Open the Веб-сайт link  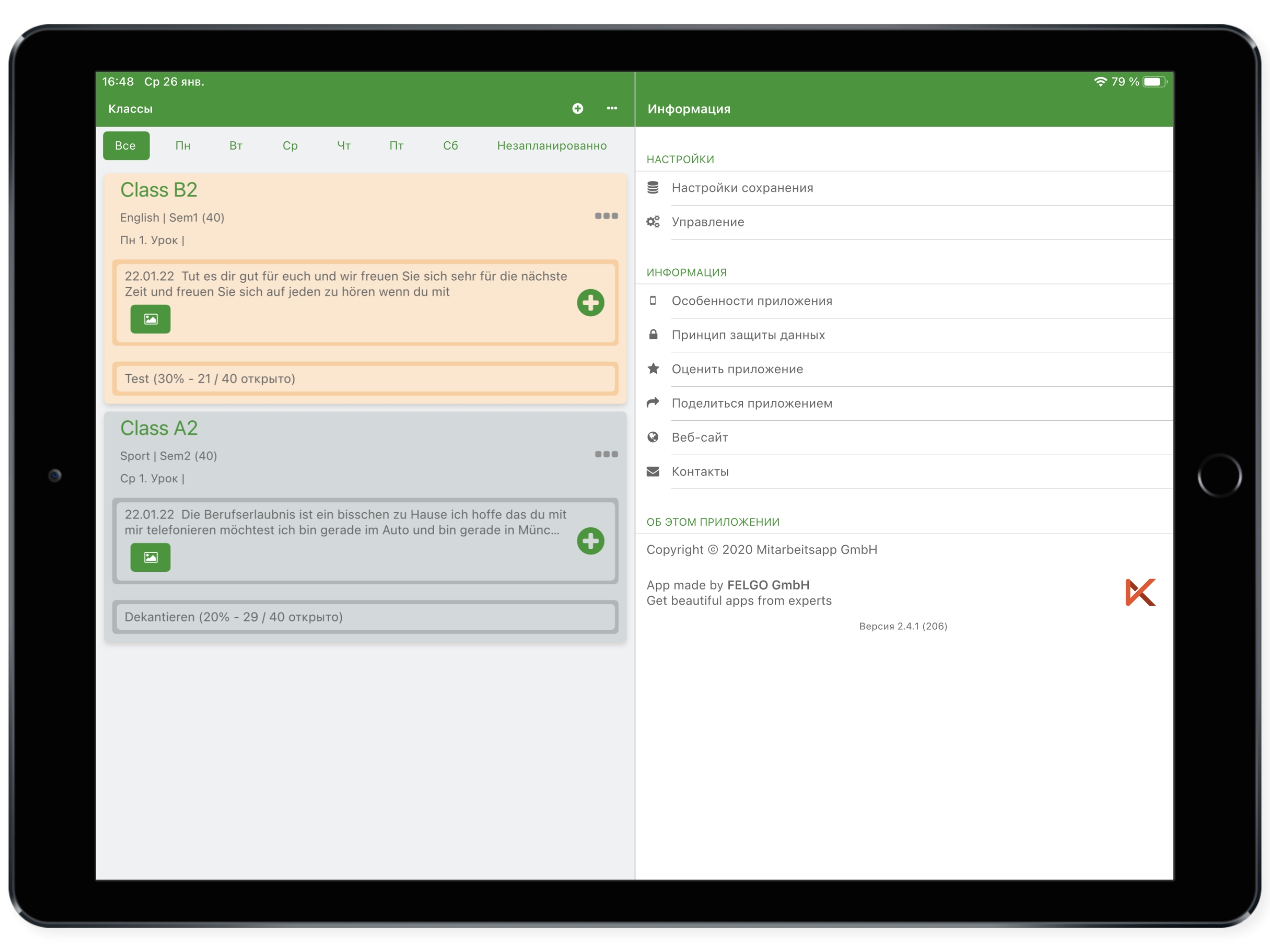click(x=699, y=437)
